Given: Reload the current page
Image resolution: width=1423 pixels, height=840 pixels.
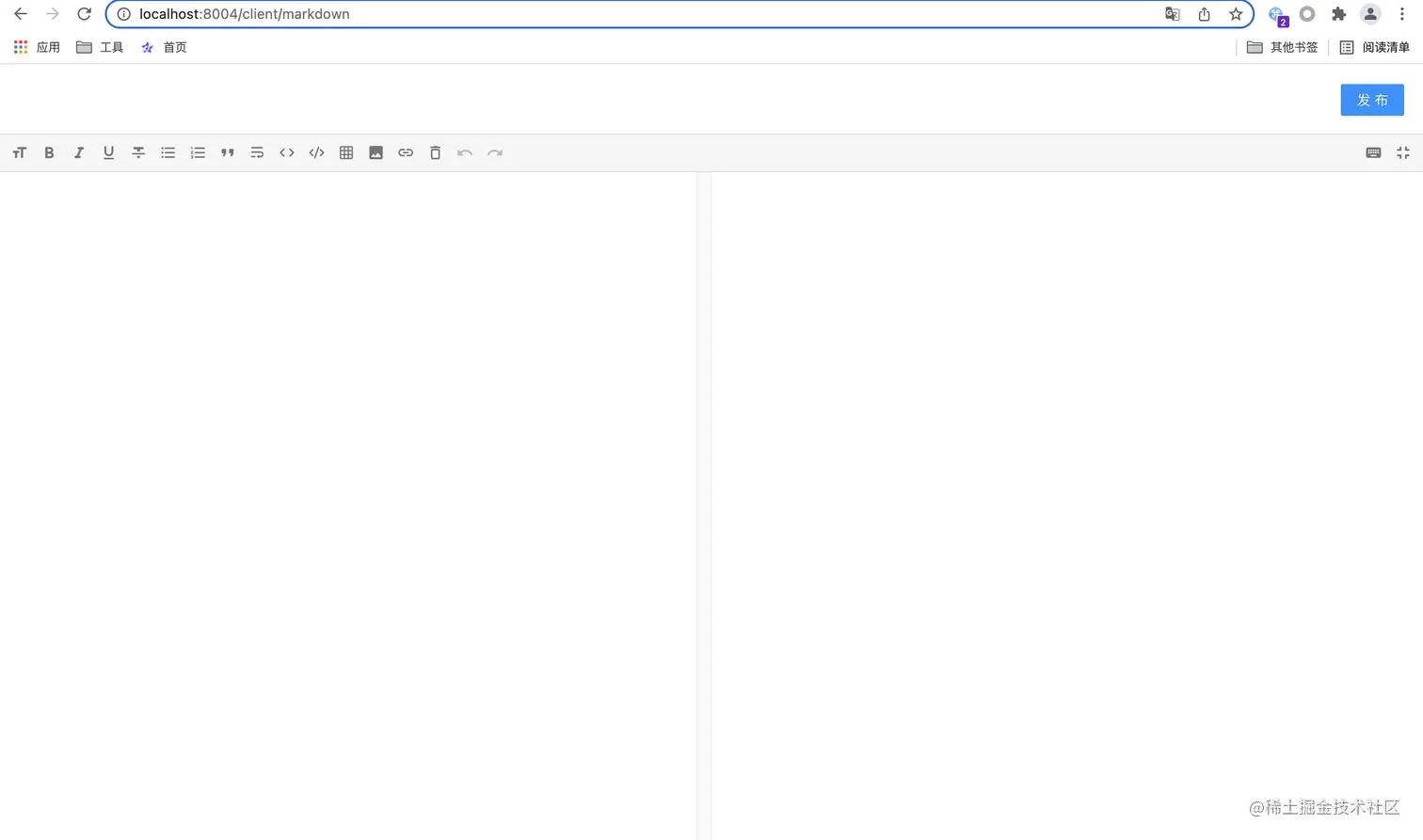Looking at the screenshot, I should 84,14.
